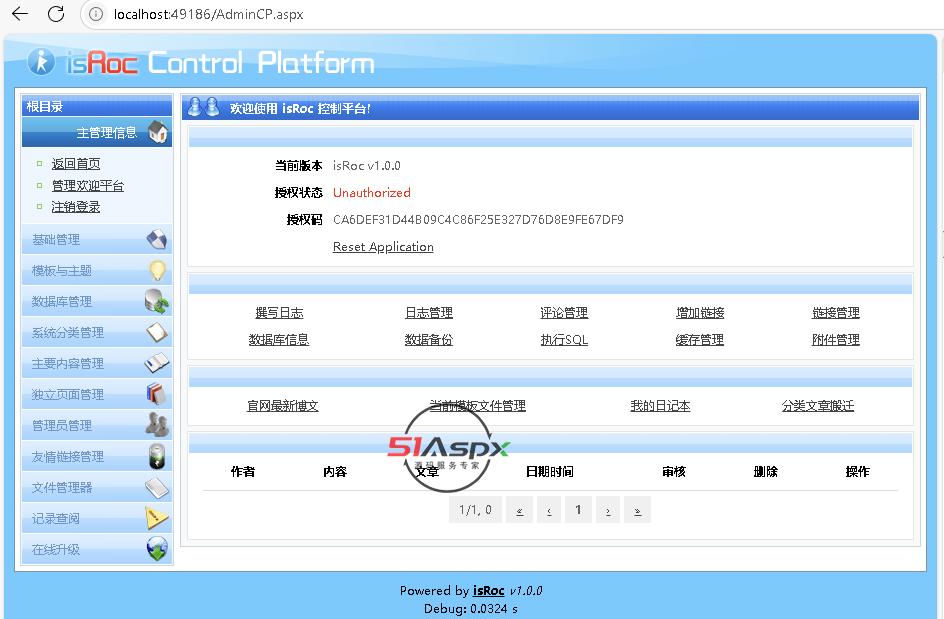This screenshot has height=619, width=944.
Task: Reload the page with refresh button
Action: coord(56,14)
